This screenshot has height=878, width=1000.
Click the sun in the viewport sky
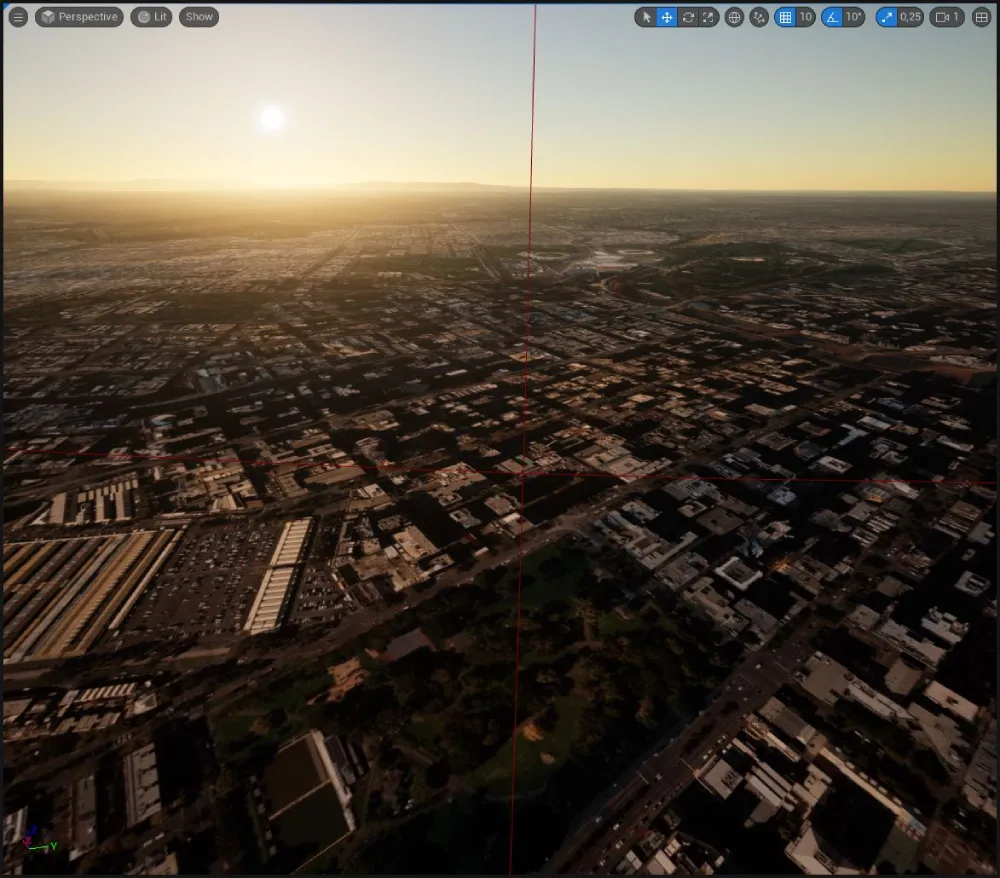coord(271,118)
